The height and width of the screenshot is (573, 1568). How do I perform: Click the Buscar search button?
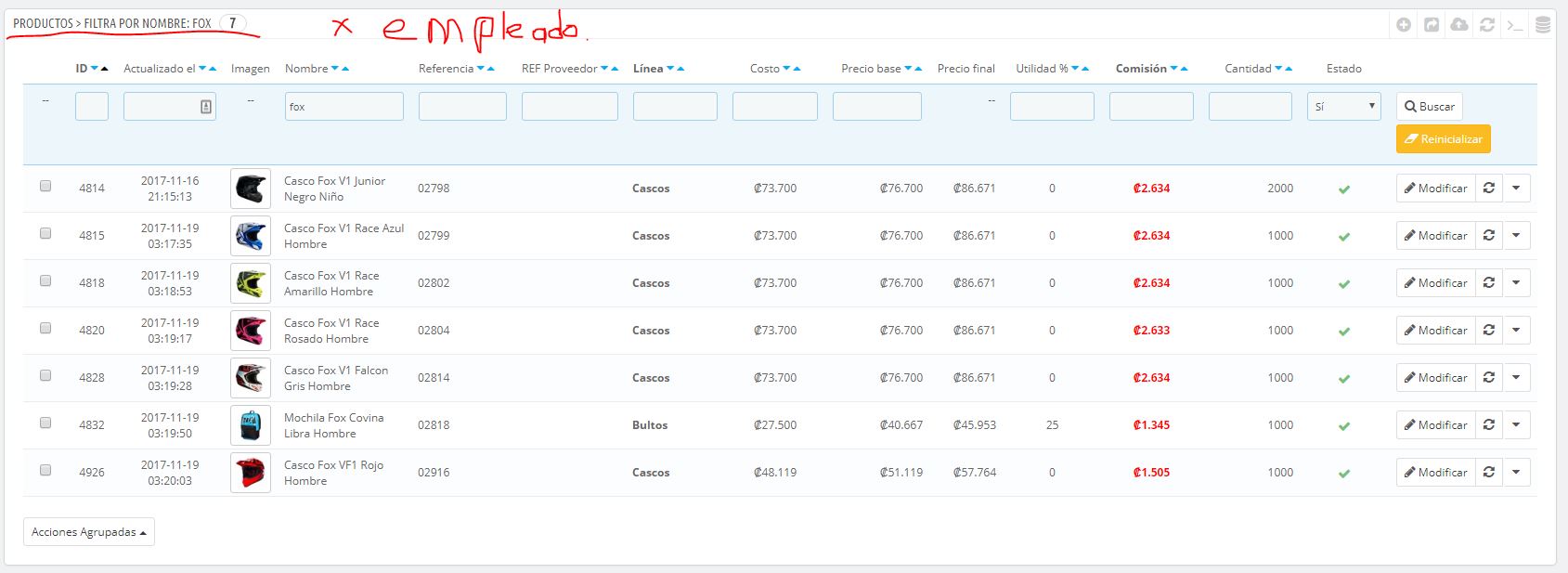click(x=1430, y=107)
